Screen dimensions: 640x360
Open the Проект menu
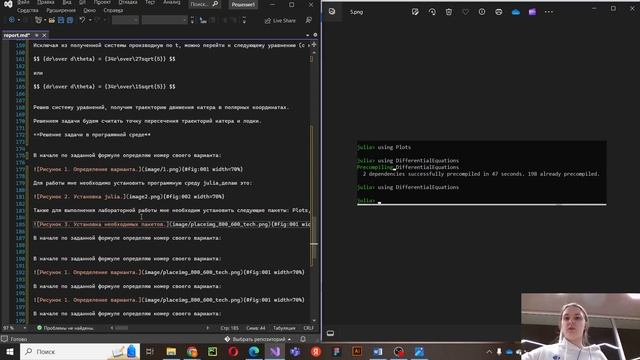point(102,2)
